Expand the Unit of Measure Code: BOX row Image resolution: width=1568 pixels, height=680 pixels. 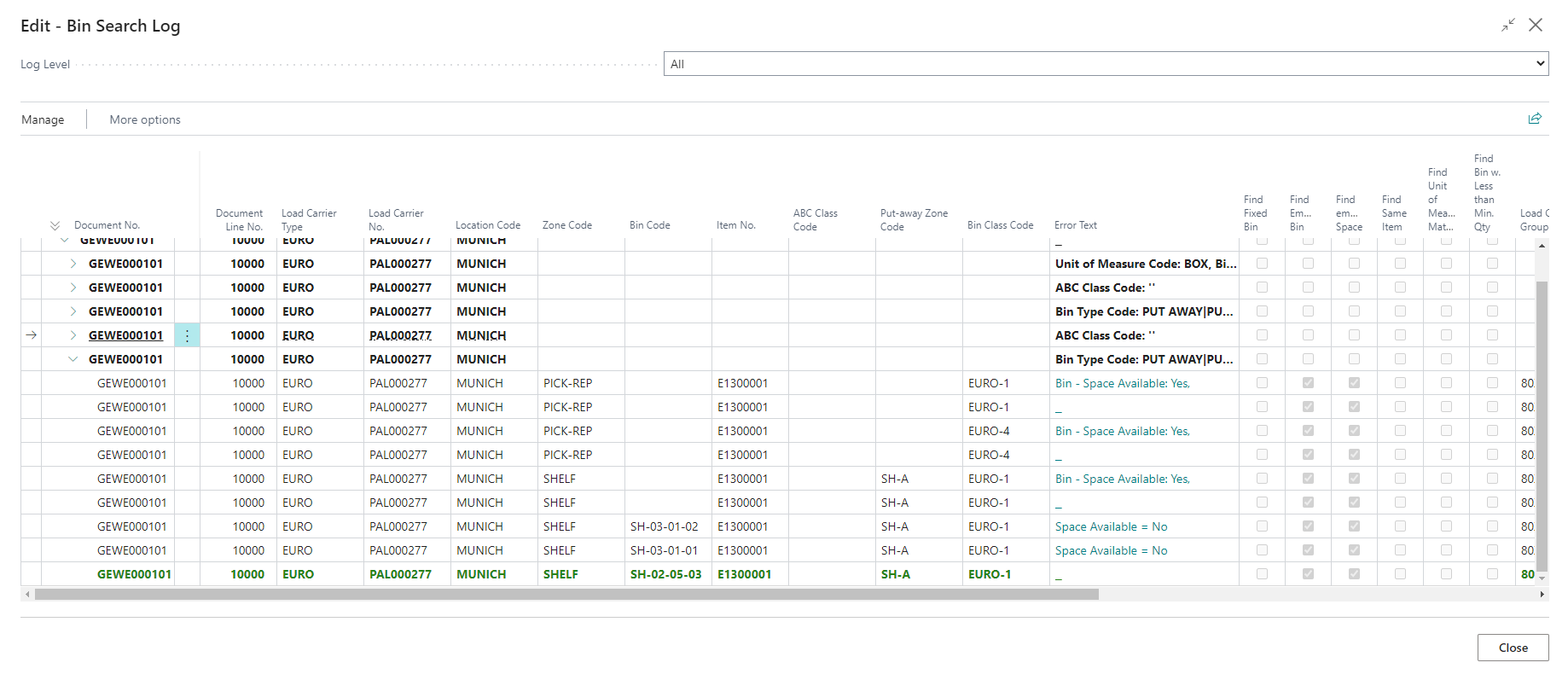click(73, 264)
